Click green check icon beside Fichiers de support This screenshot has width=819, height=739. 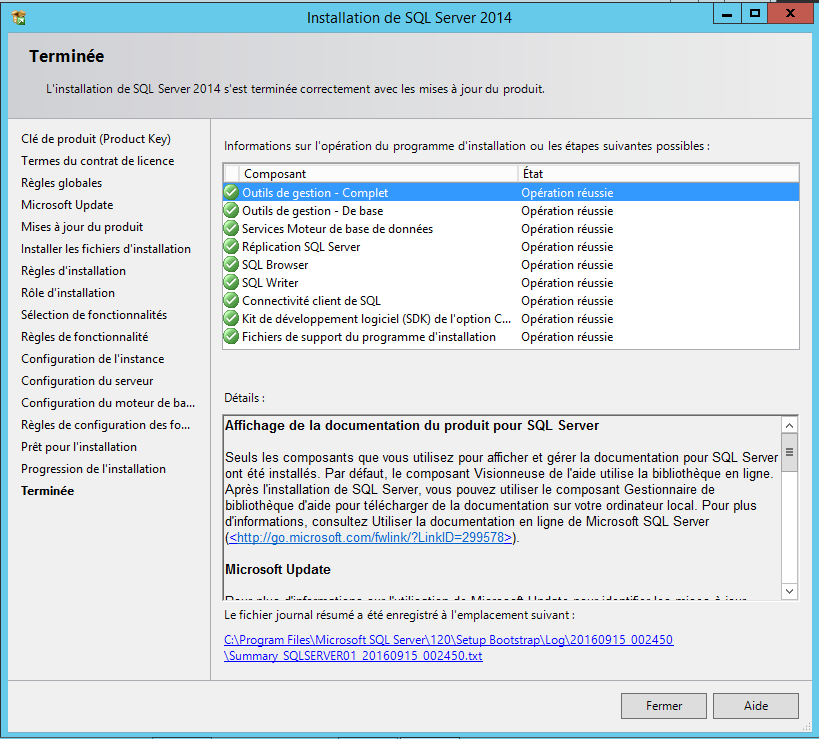tap(231, 337)
